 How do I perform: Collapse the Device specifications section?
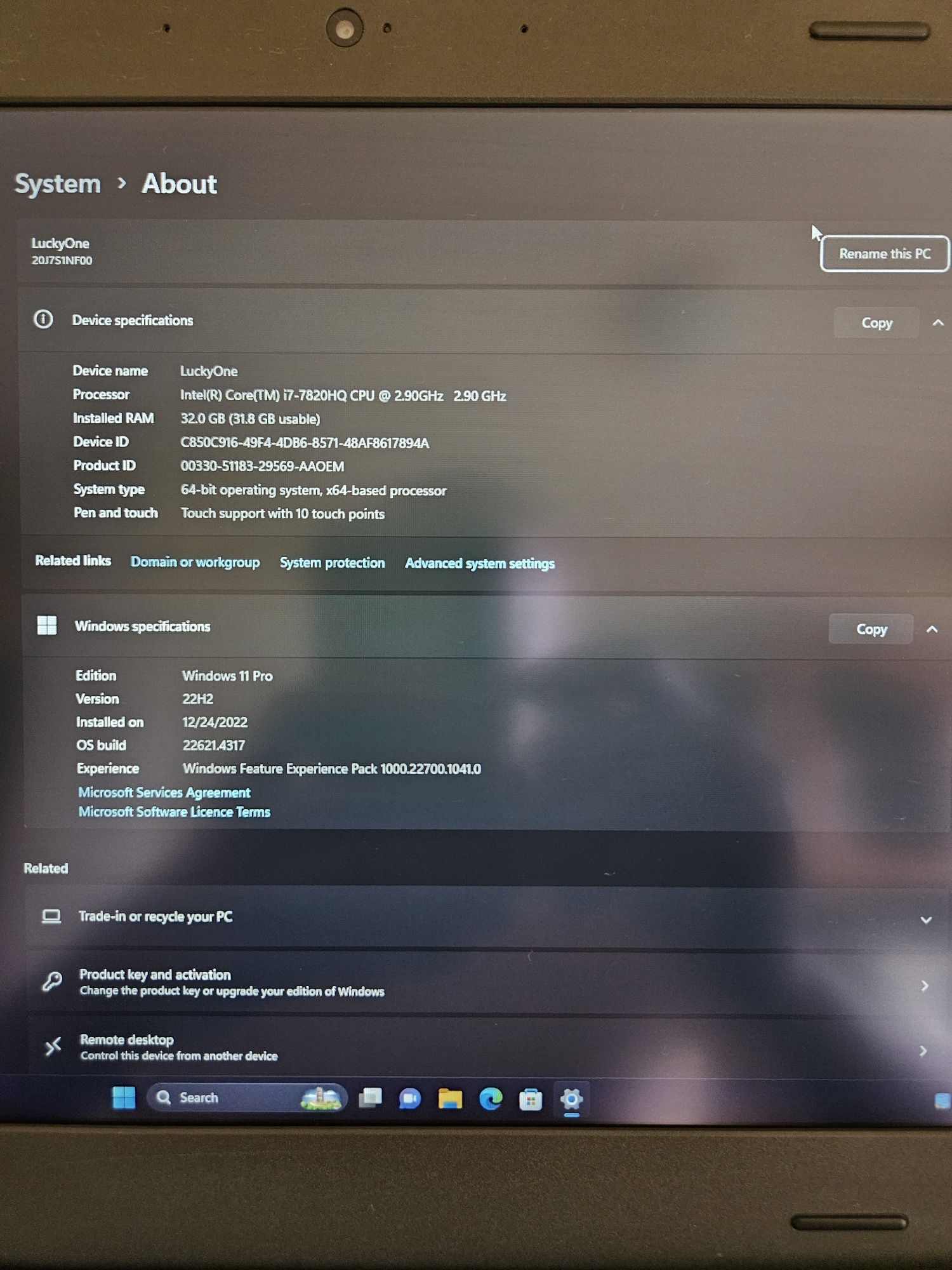click(938, 323)
